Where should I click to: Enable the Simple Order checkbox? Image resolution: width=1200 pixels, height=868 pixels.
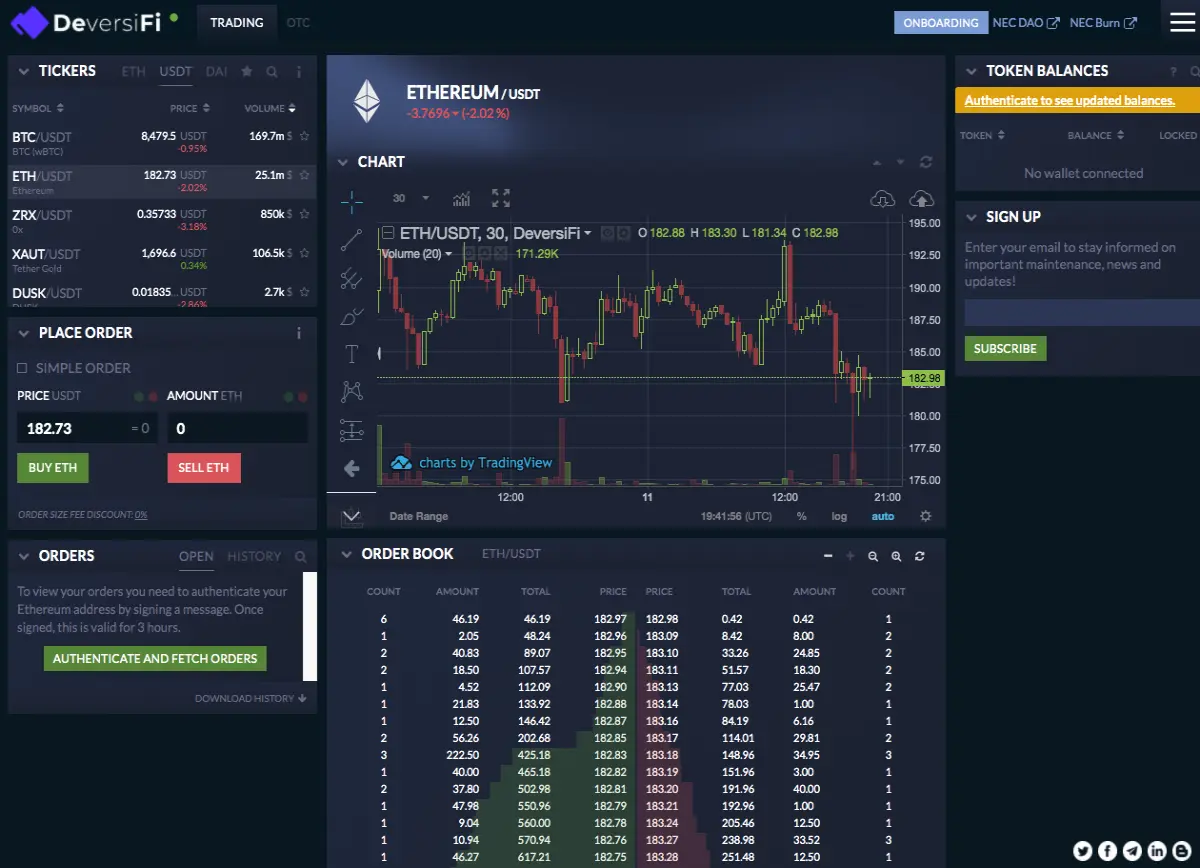pyautogui.click(x=22, y=368)
